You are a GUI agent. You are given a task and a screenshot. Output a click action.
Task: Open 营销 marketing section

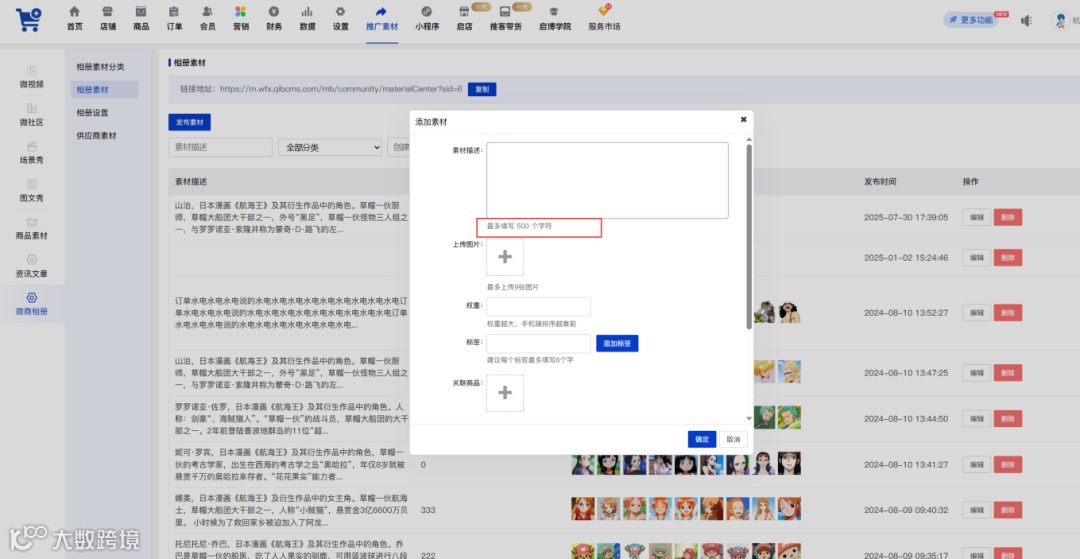click(x=240, y=19)
